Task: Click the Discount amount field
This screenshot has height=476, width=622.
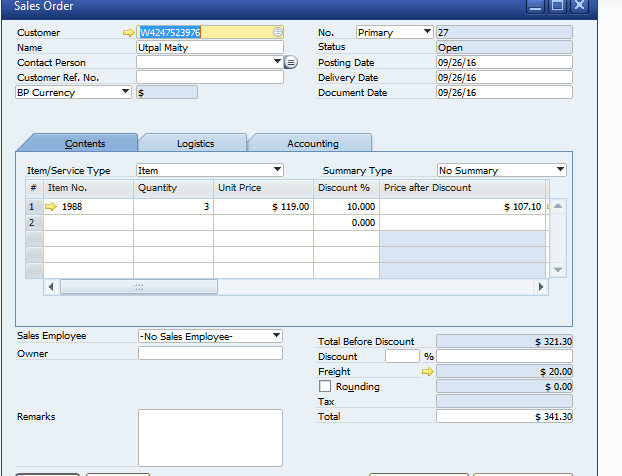Action: click(x=504, y=356)
